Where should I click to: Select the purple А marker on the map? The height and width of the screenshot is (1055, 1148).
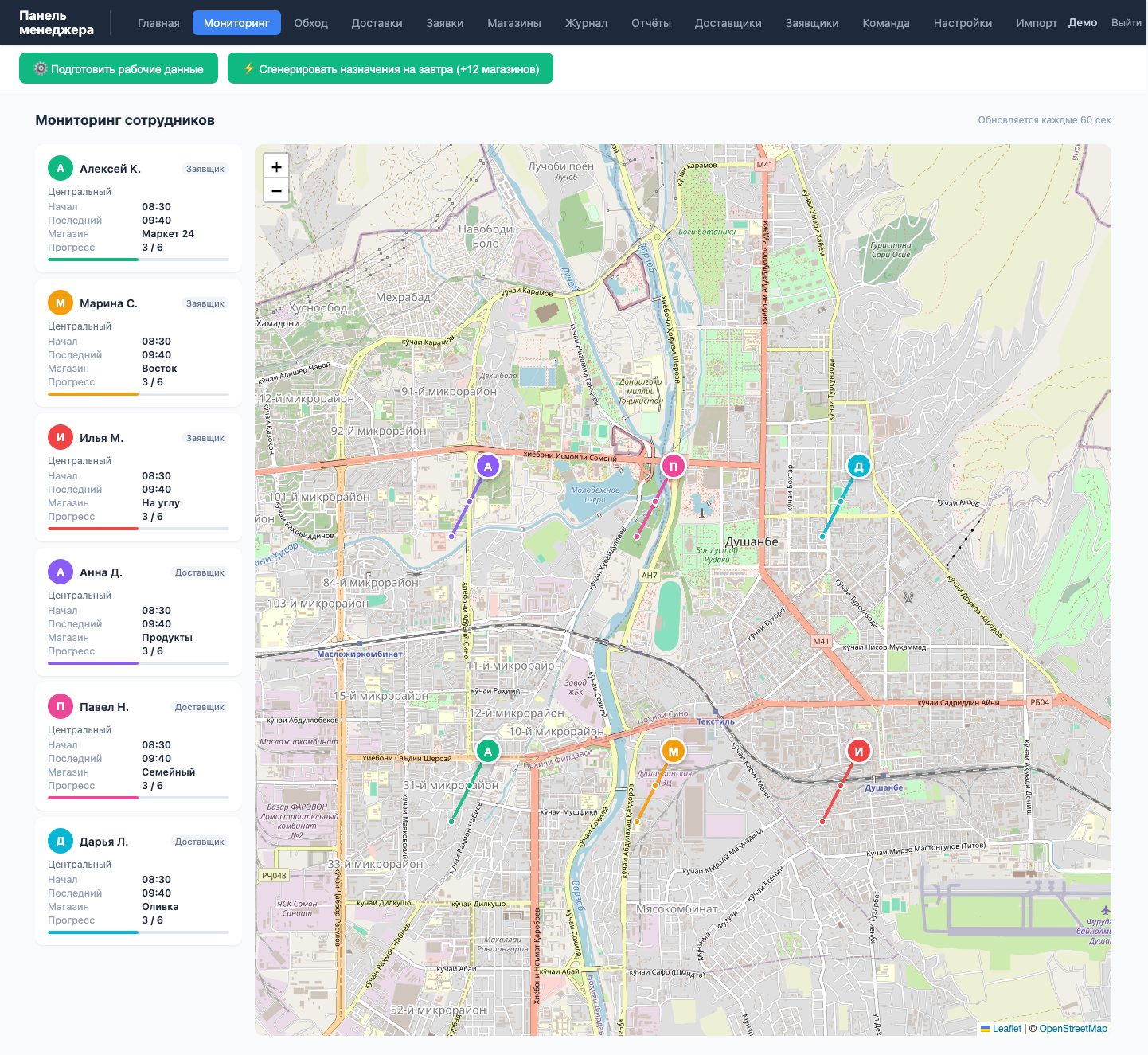[x=488, y=467]
